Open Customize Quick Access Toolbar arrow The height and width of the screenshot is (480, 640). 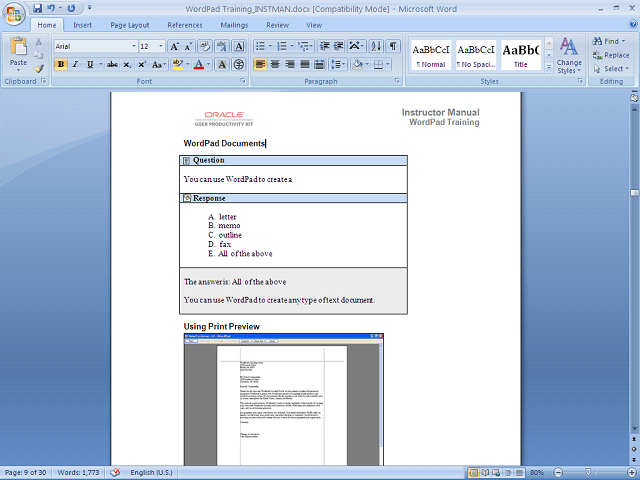(90, 8)
